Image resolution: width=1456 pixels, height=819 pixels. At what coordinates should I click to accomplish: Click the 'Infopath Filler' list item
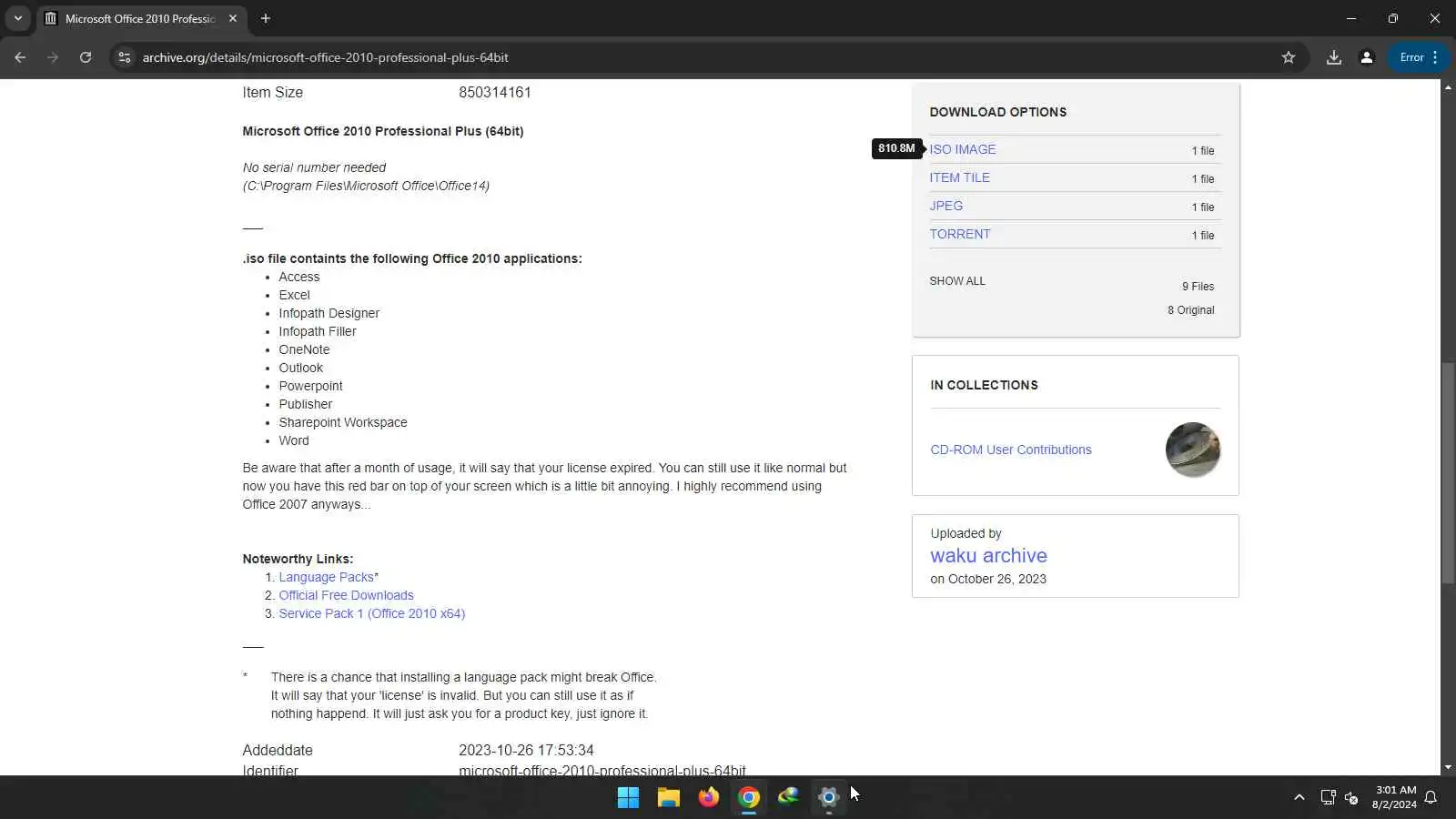[318, 331]
